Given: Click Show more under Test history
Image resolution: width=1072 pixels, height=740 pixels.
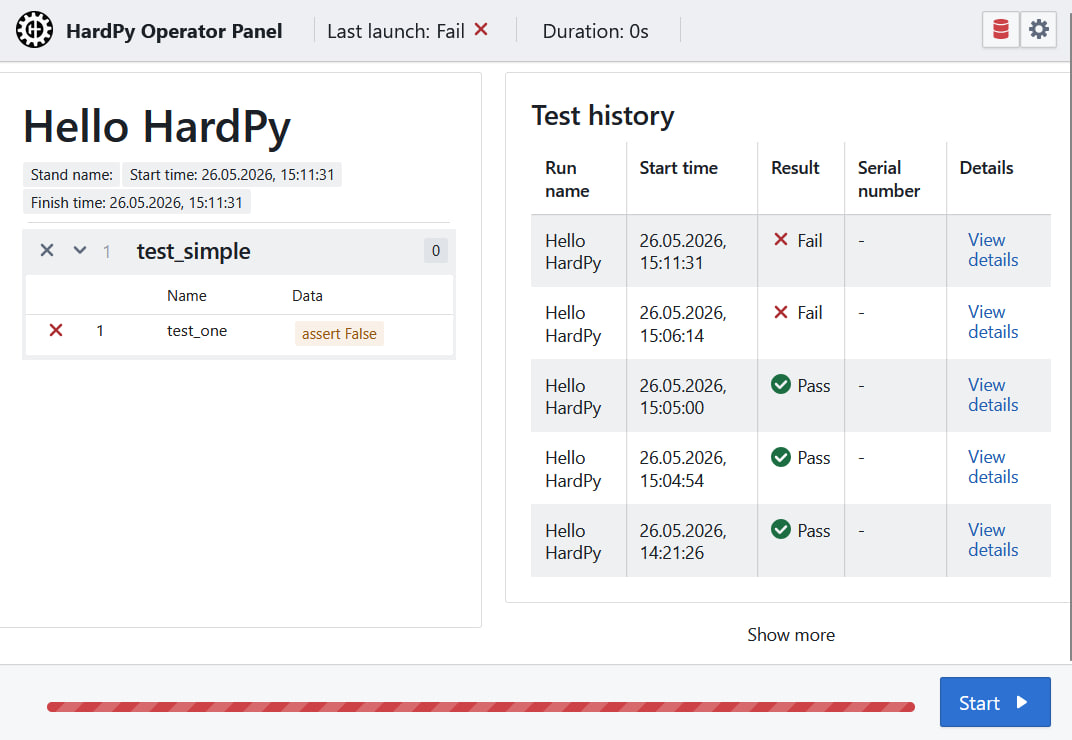Looking at the screenshot, I should (791, 635).
